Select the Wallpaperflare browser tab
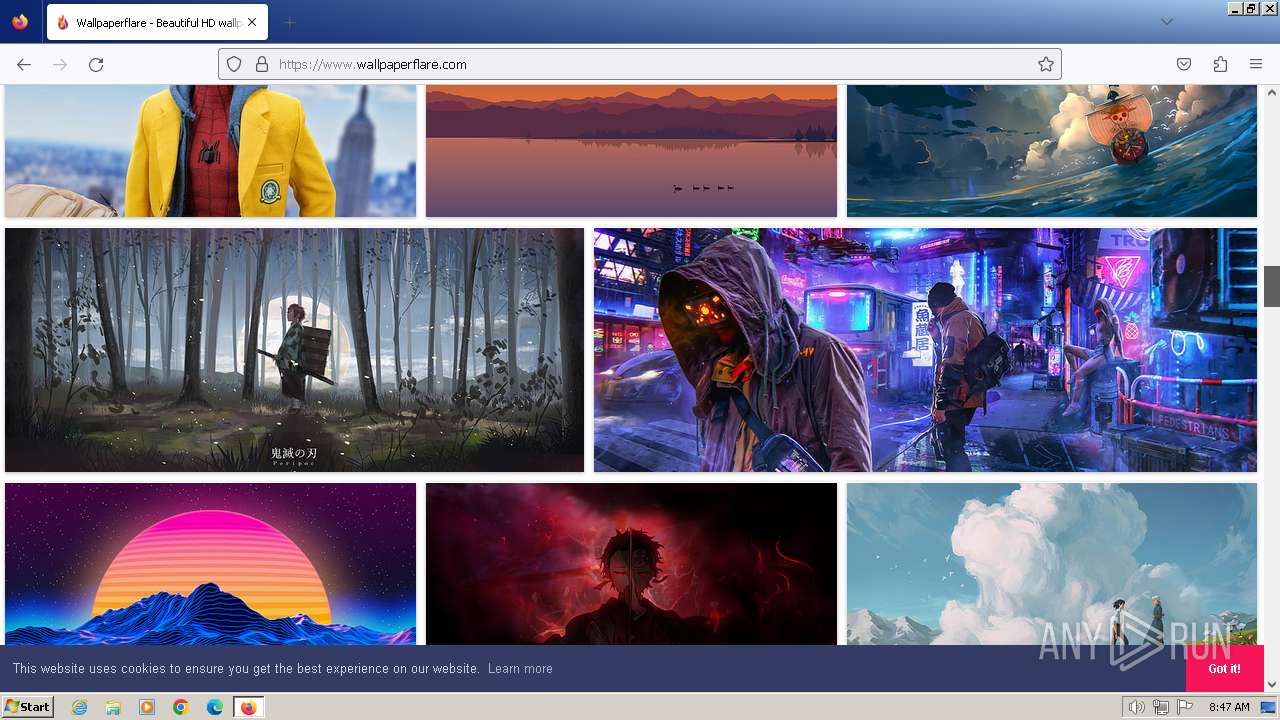 [156, 22]
